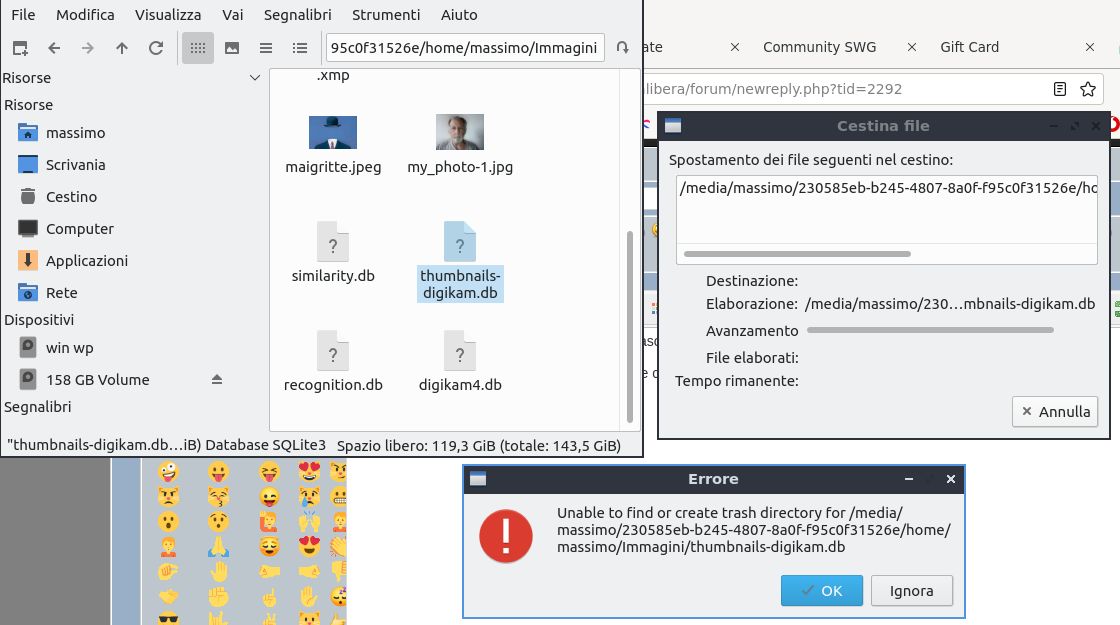The height and width of the screenshot is (625, 1120).
Task: Eject the 158 GB Volume
Action: pyautogui.click(x=217, y=379)
